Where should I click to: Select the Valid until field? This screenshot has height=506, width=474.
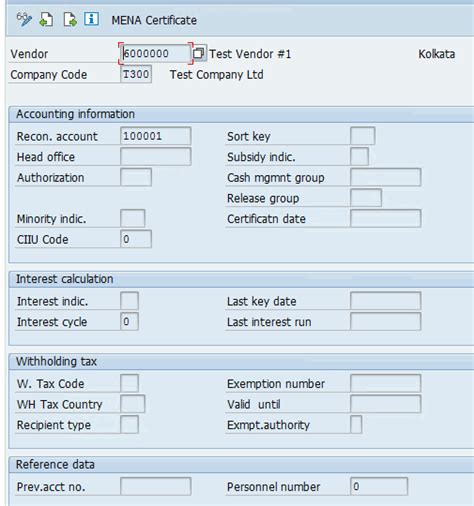coord(386,404)
